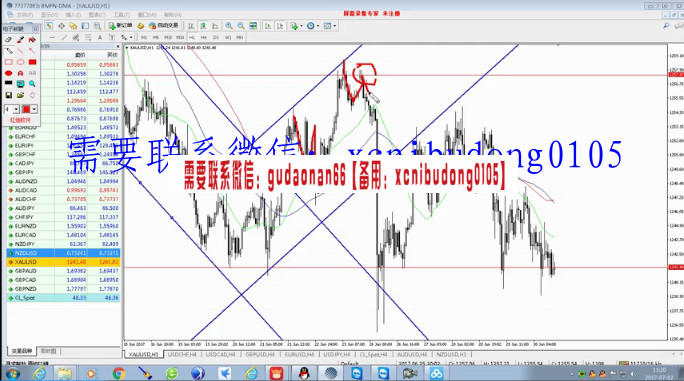Select the NZDUSD symbol row
Screen dimensions: 684x381
tap(63, 253)
